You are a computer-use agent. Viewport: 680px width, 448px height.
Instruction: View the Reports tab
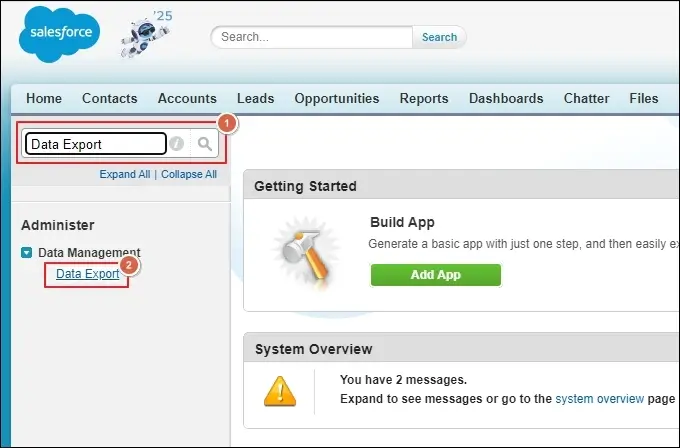pyautogui.click(x=424, y=98)
